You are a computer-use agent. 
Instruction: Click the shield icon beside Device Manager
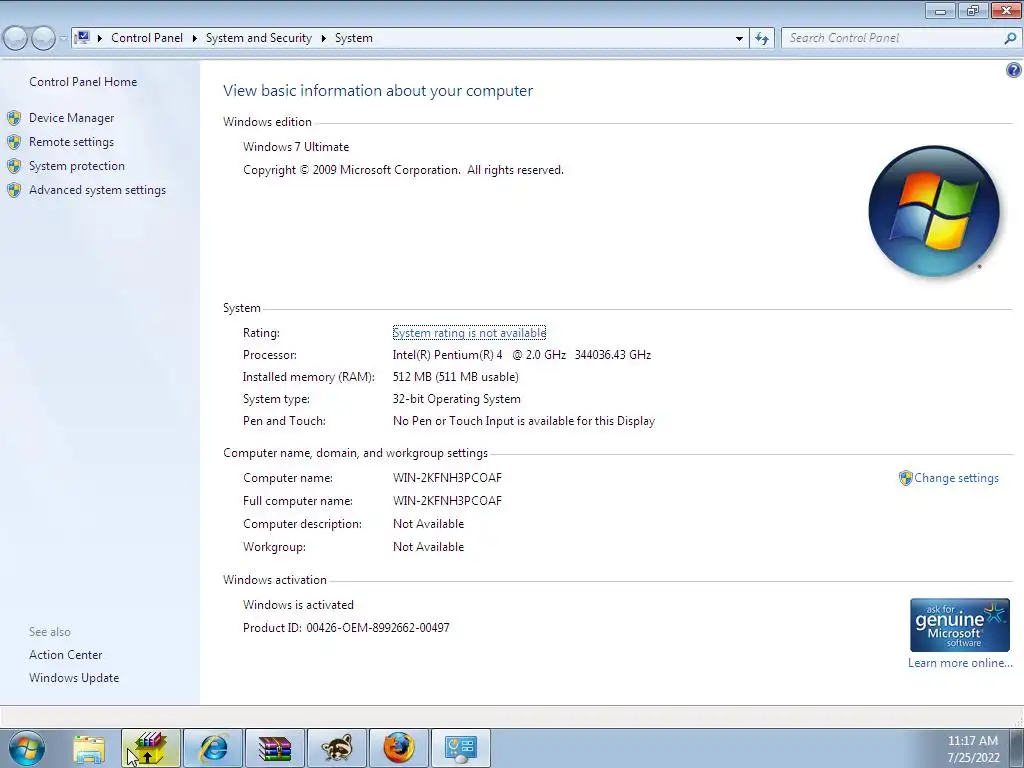(x=14, y=118)
